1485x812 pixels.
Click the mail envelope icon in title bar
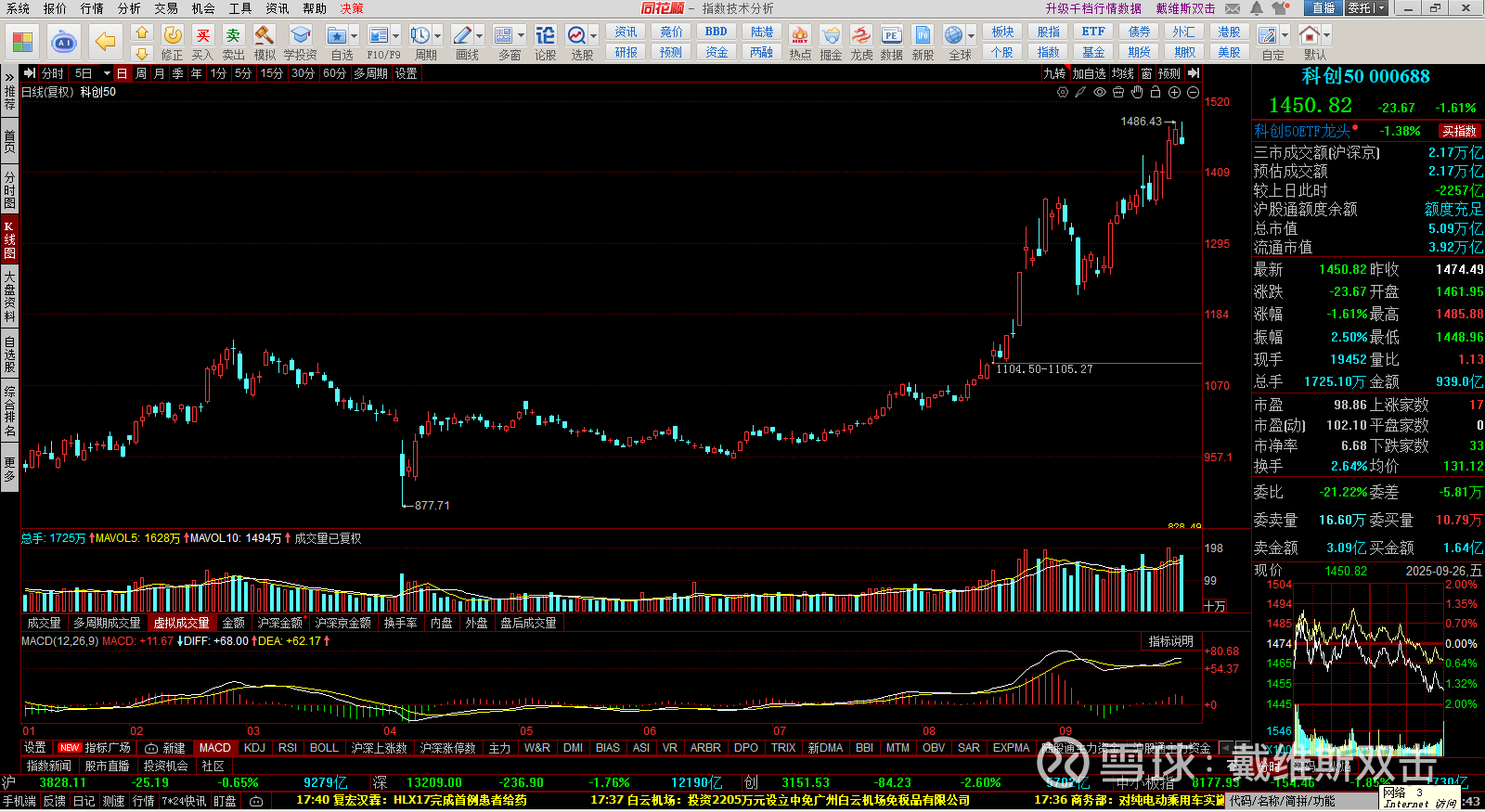pyautogui.click(x=1233, y=8)
